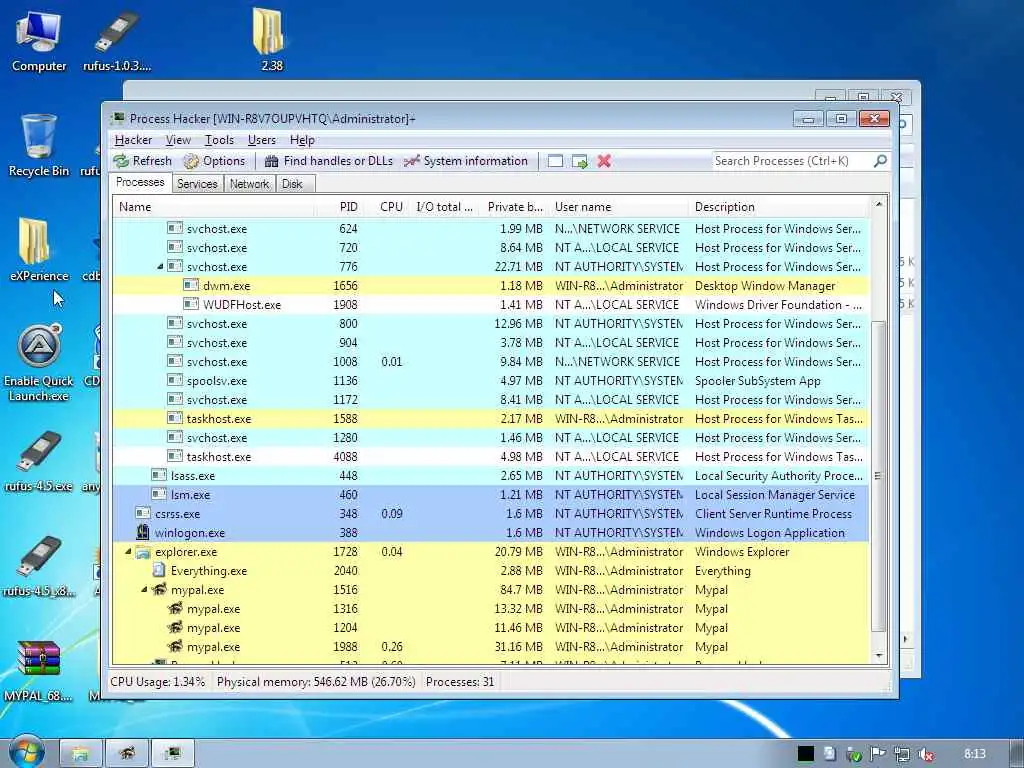
Task: Select the Recycle Bin desktop icon
Action: click(39, 145)
